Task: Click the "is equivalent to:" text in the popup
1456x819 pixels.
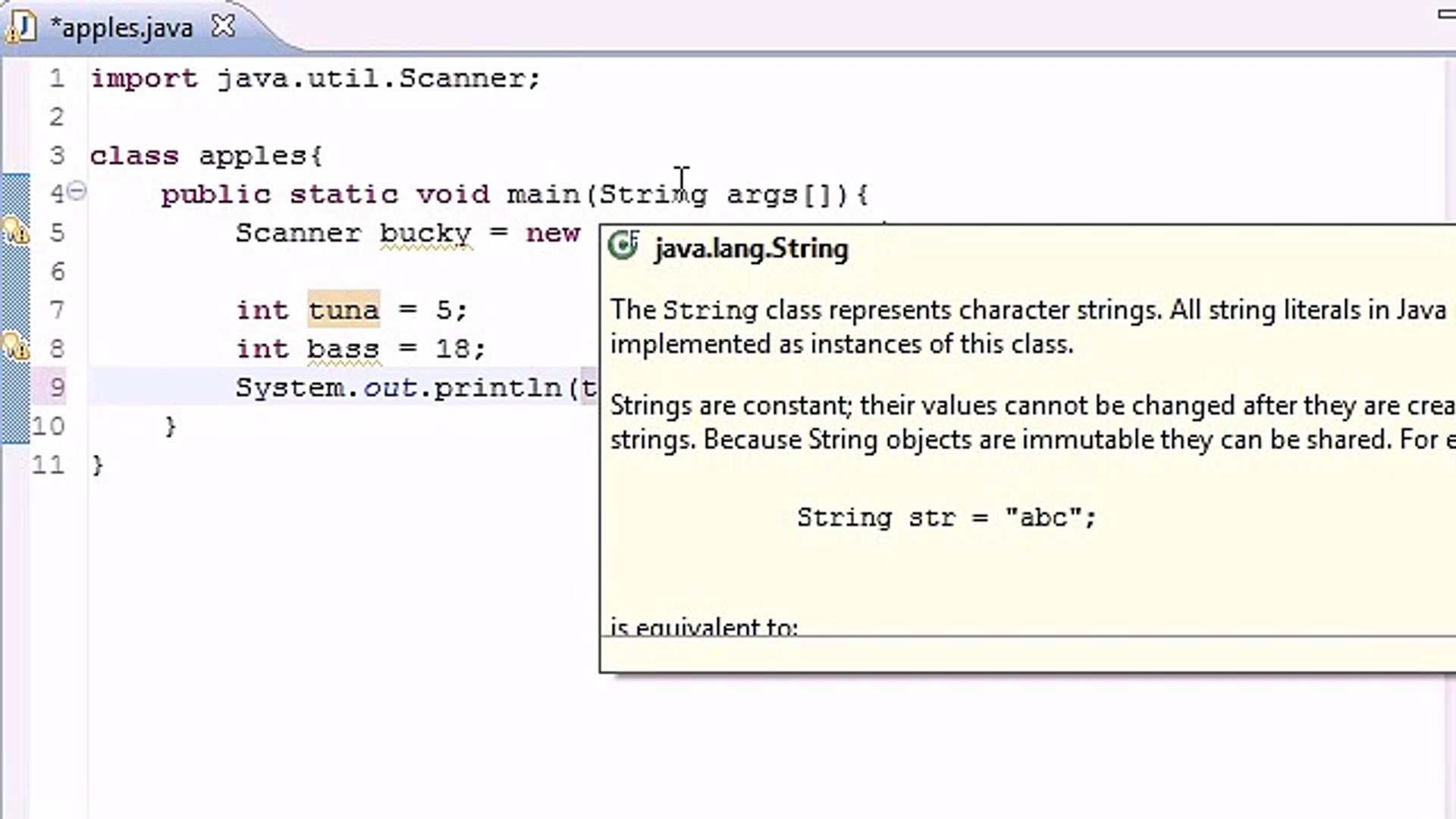Action: pos(703,627)
